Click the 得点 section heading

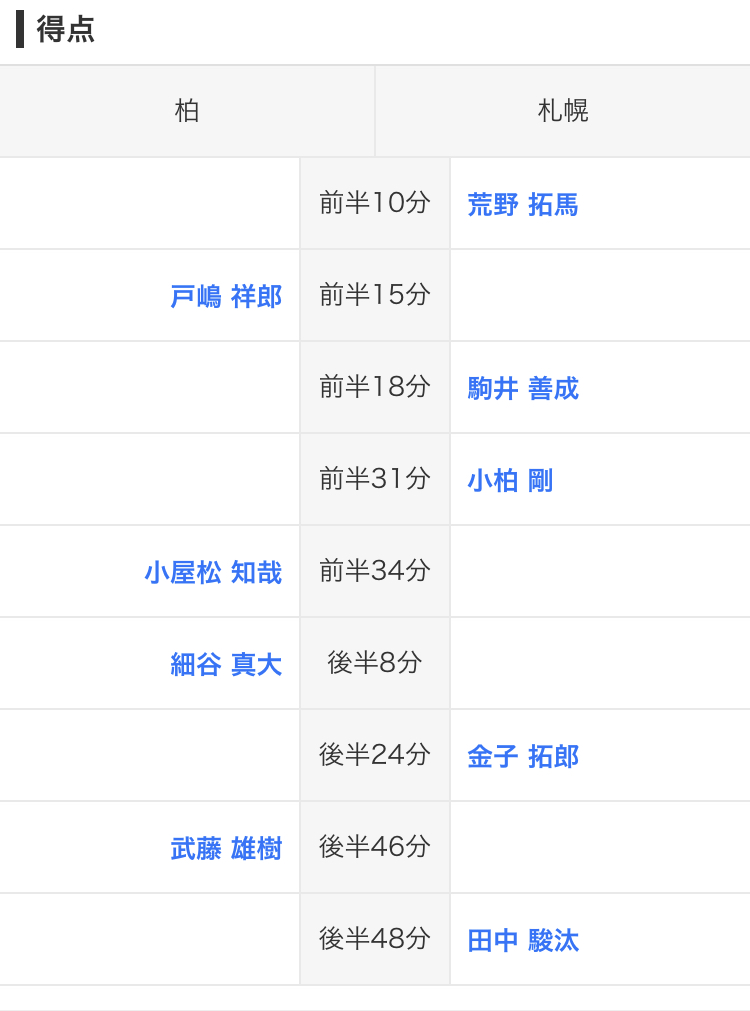pos(65,29)
